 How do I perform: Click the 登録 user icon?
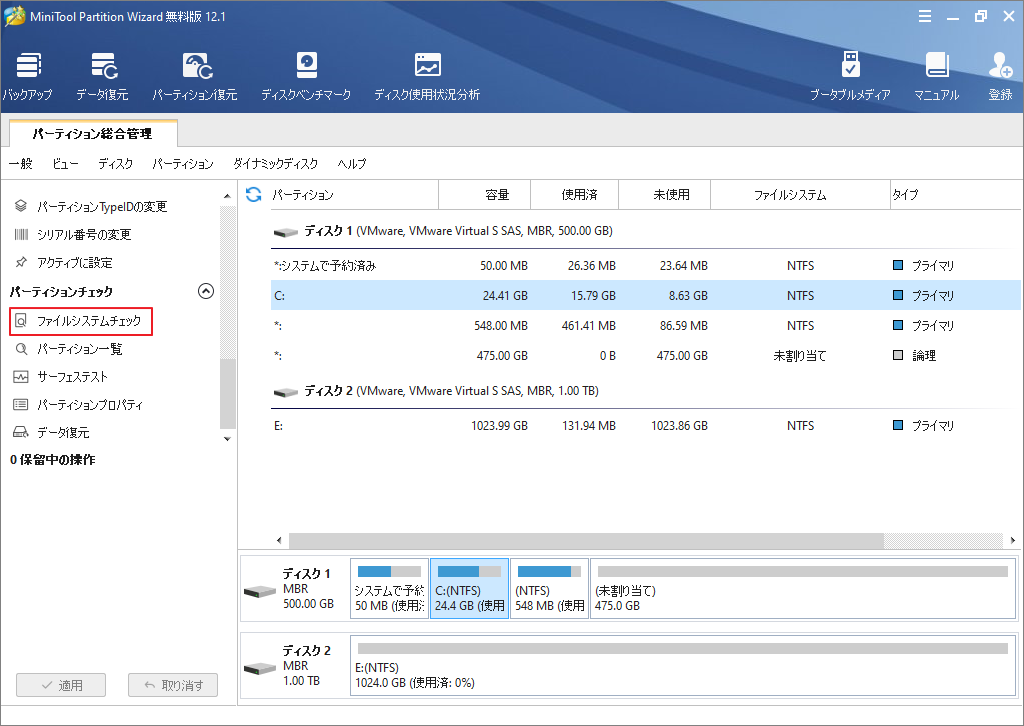1000,76
